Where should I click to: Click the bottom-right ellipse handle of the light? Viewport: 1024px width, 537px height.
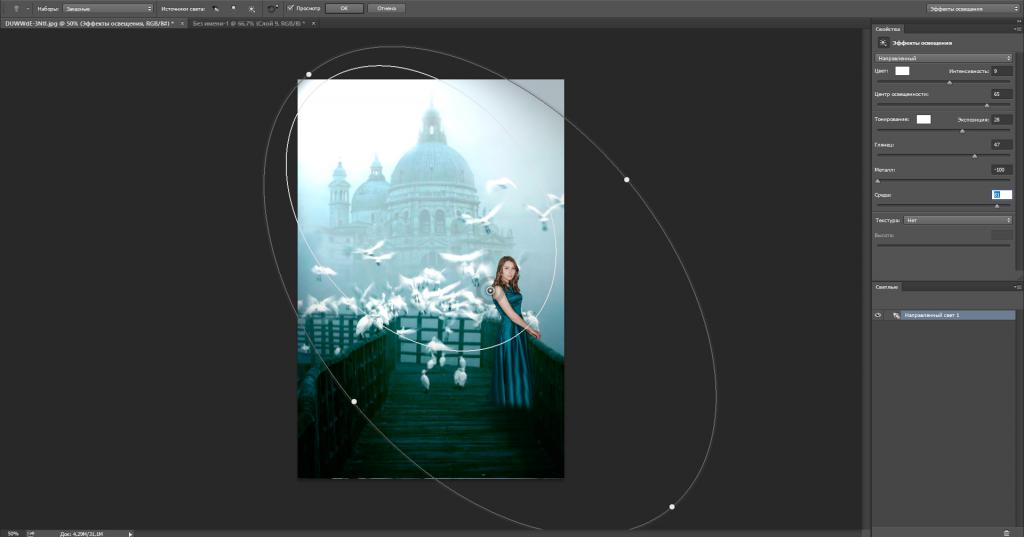pos(672,507)
